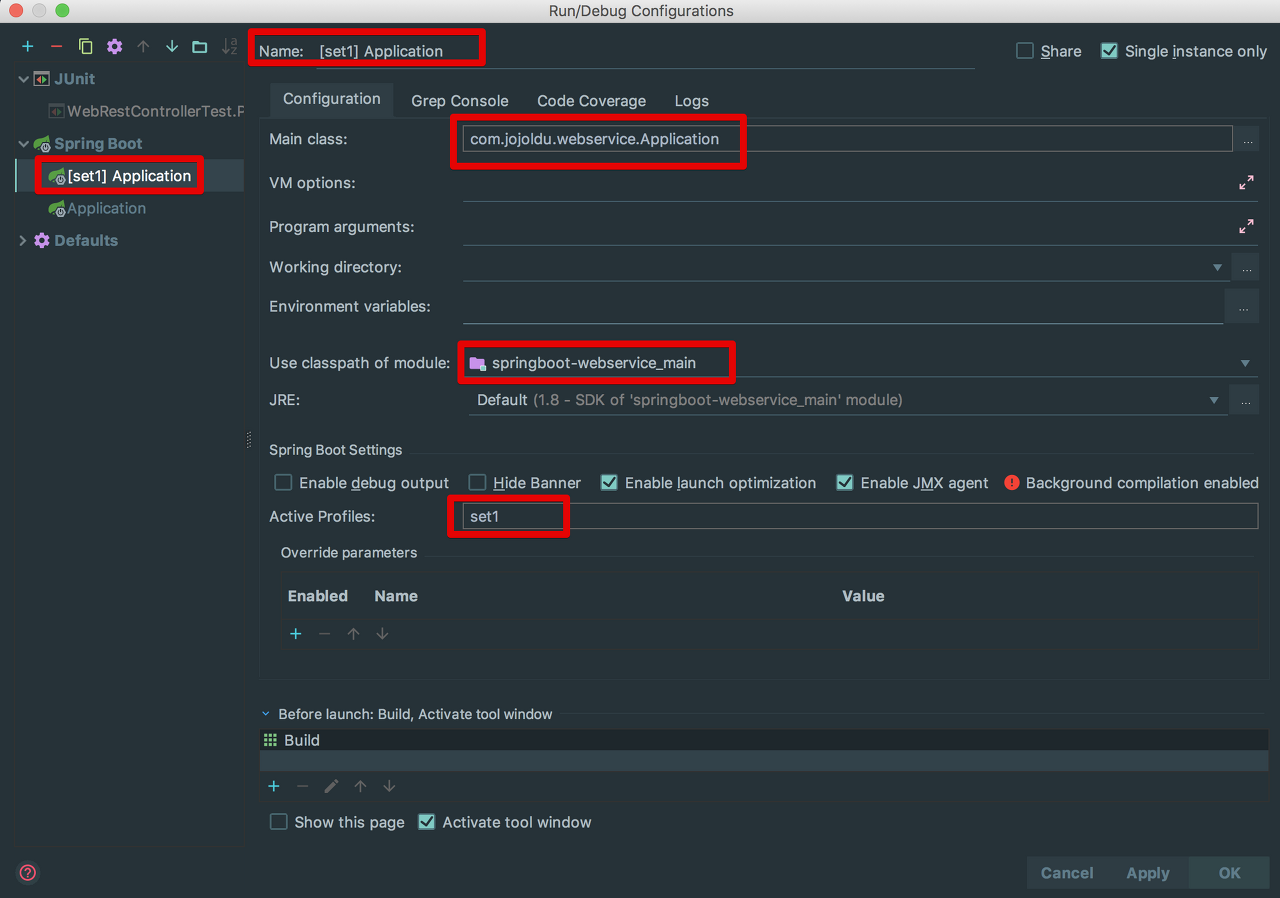Uncheck Activate tool window

pyautogui.click(x=427, y=822)
